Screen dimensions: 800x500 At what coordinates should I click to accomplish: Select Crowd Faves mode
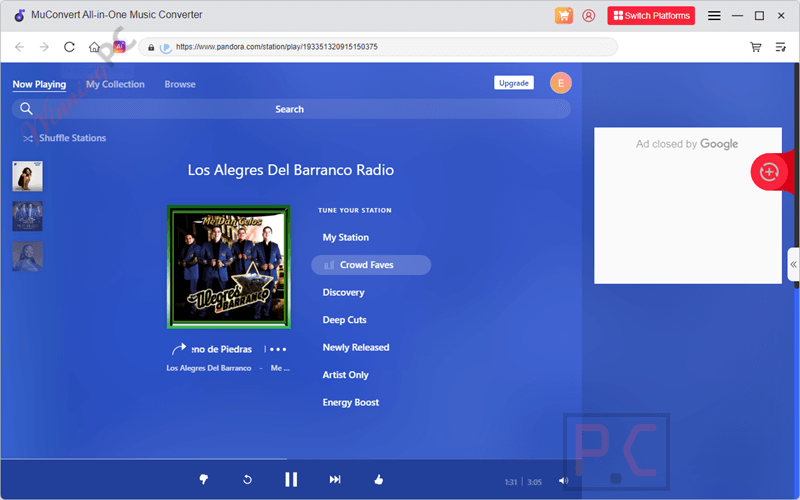coord(371,265)
